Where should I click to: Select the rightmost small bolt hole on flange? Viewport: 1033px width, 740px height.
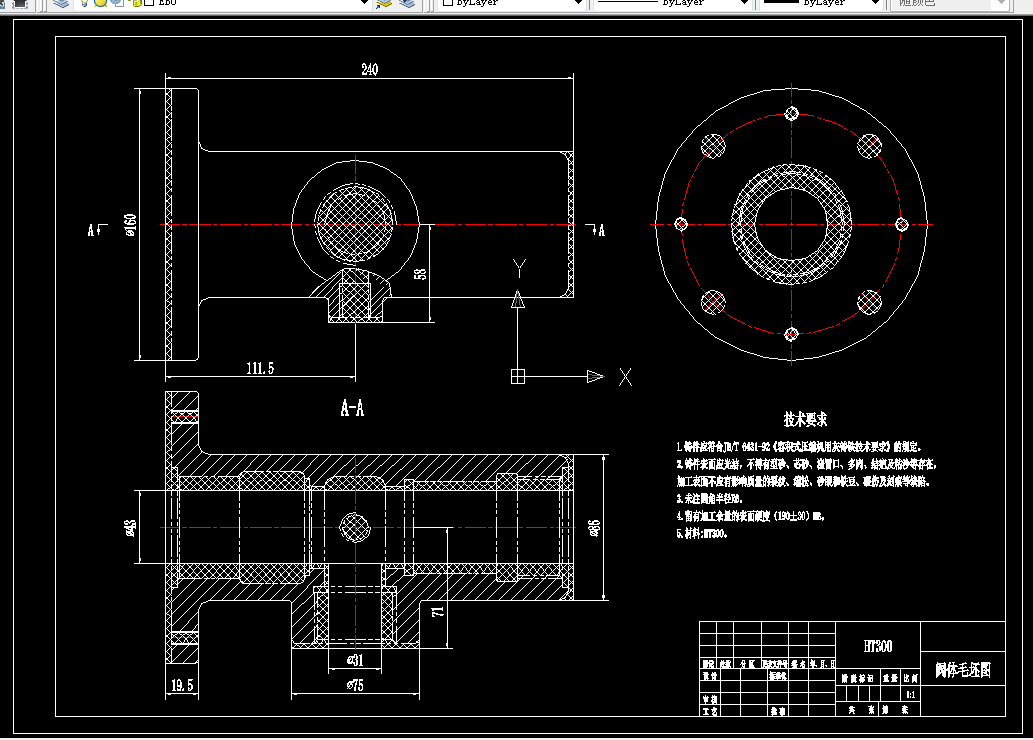pos(902,225)
